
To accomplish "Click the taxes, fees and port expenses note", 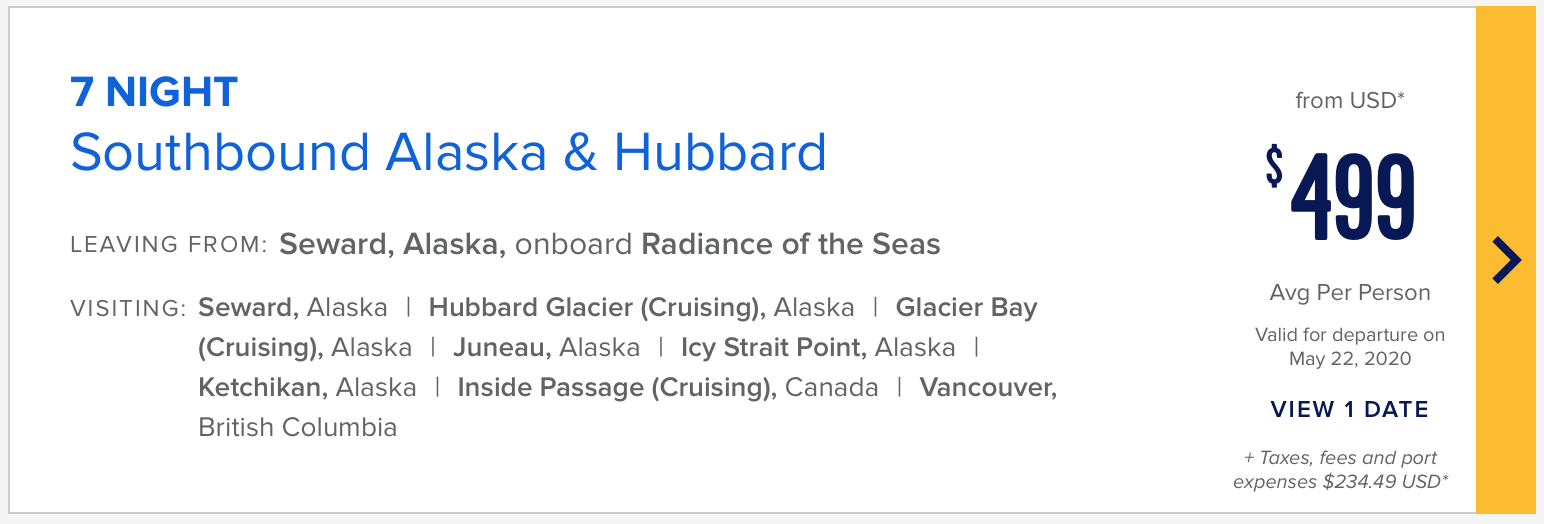I will [x=1340, y=470].
